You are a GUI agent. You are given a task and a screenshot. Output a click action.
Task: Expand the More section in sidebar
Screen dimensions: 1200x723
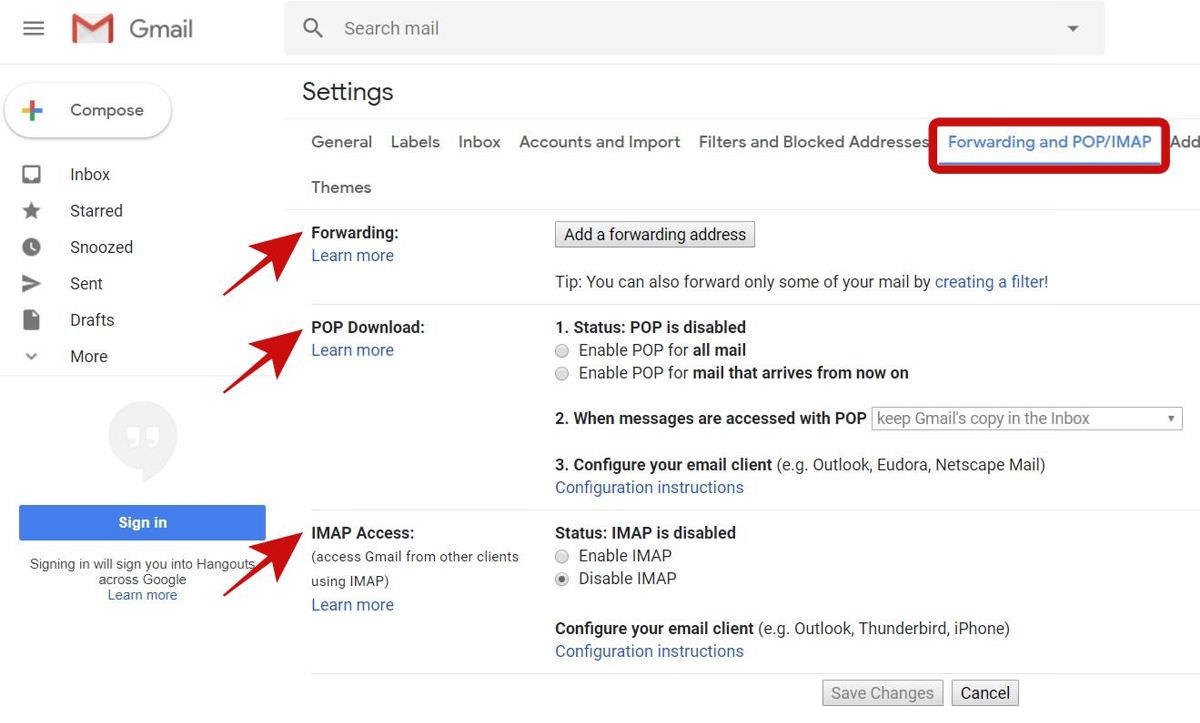click(31, 356)
